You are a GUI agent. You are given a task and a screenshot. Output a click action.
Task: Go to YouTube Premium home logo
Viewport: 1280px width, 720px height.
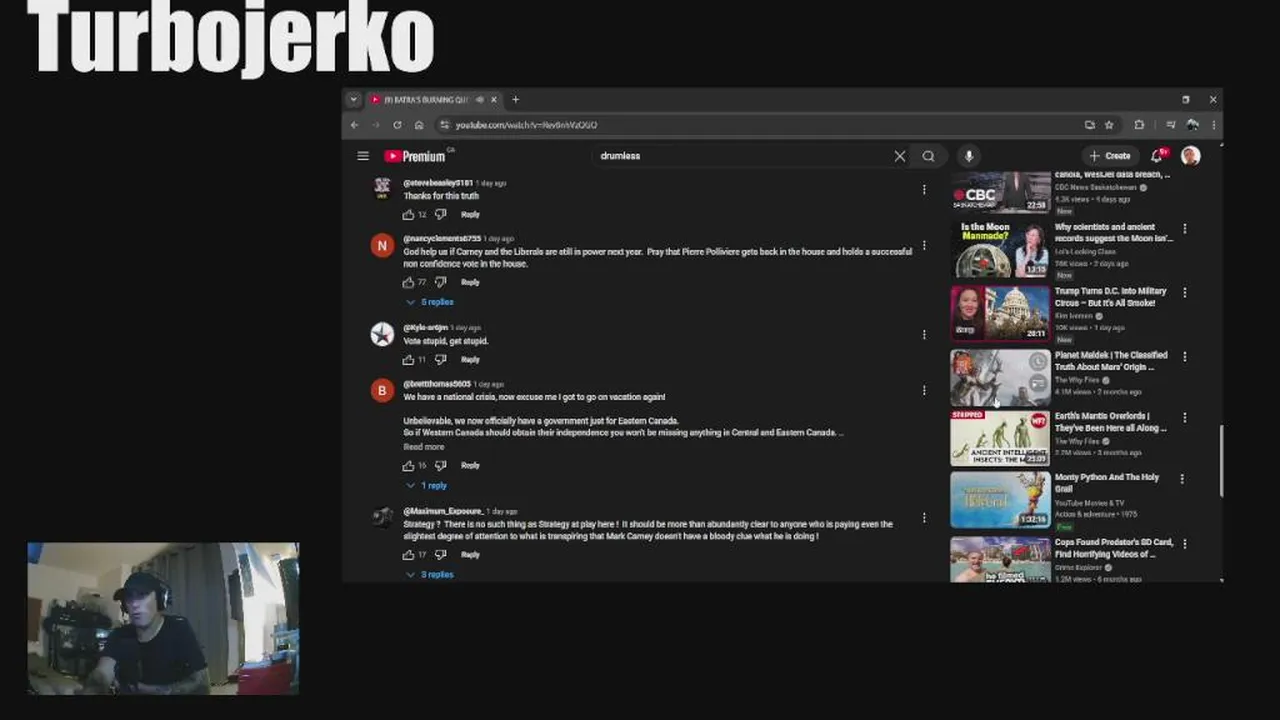click(x=415, y=156)
